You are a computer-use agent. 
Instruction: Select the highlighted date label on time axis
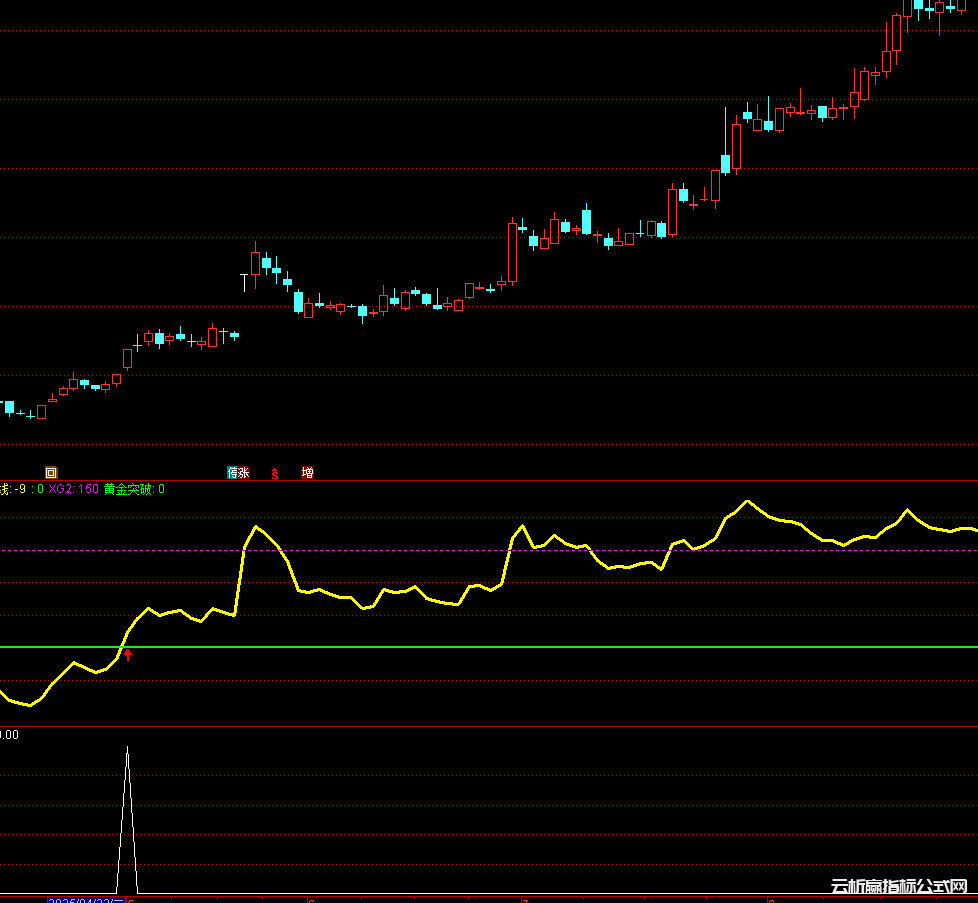pyautogui.click(x=86, y=901)
